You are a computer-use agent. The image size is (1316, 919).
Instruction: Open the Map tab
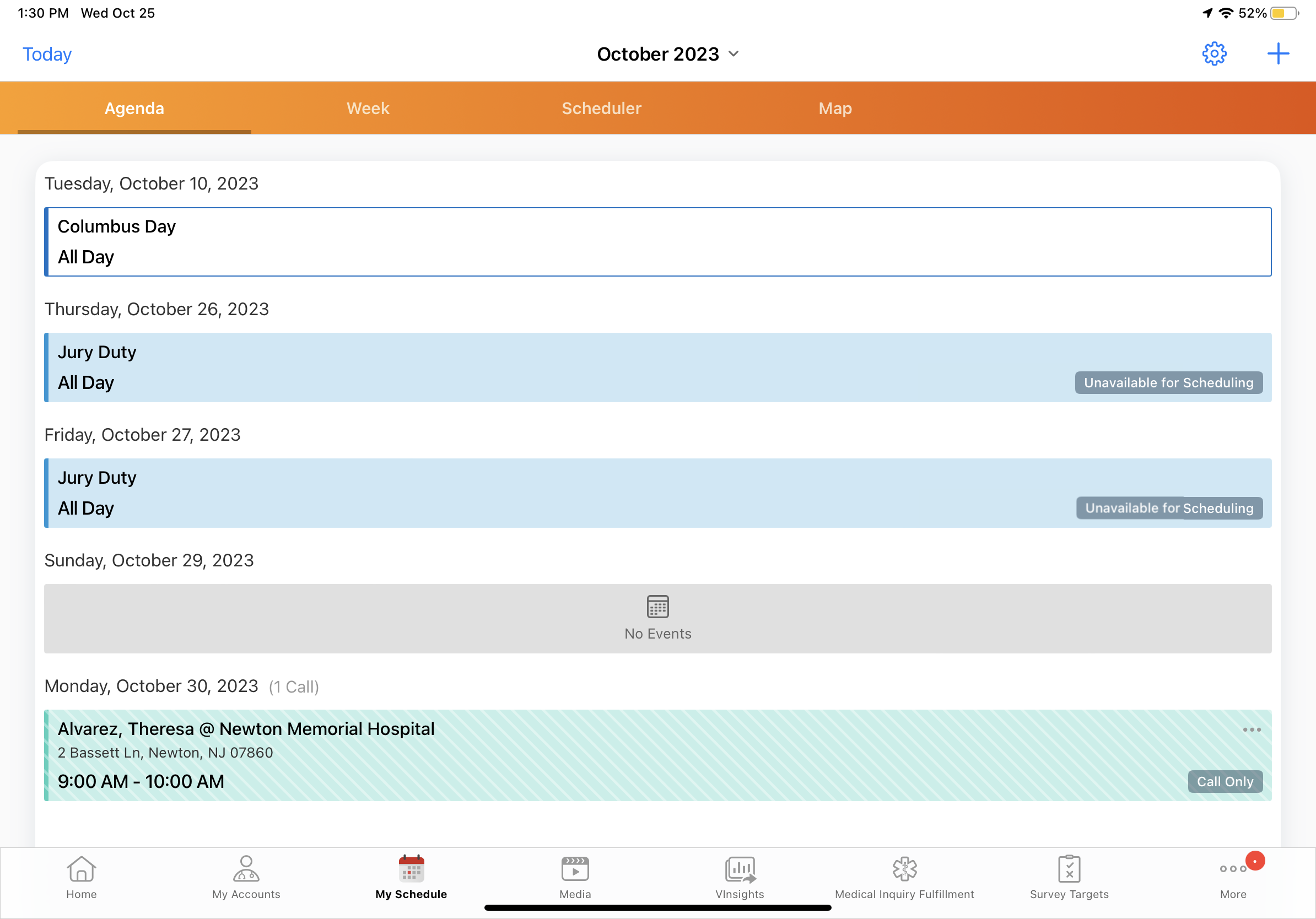pos(834,109)
